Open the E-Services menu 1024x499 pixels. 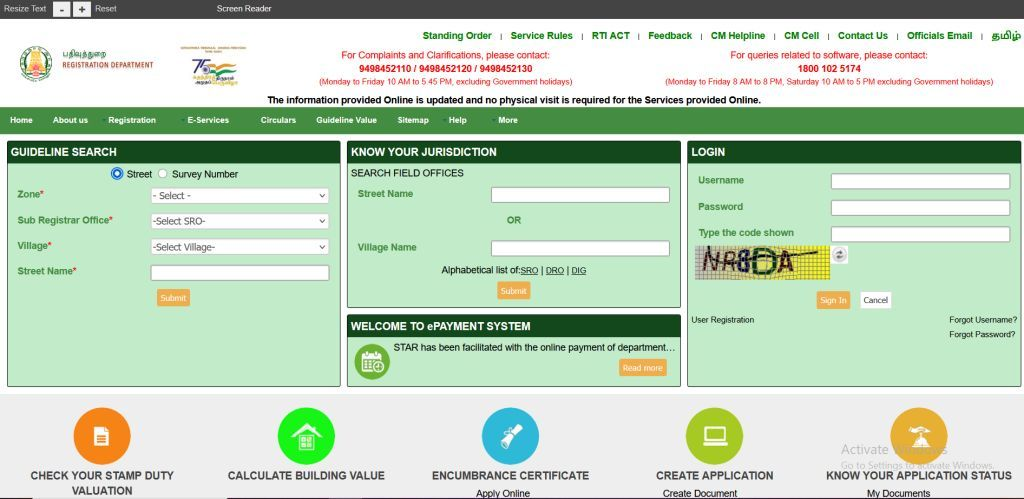(208, 120)
